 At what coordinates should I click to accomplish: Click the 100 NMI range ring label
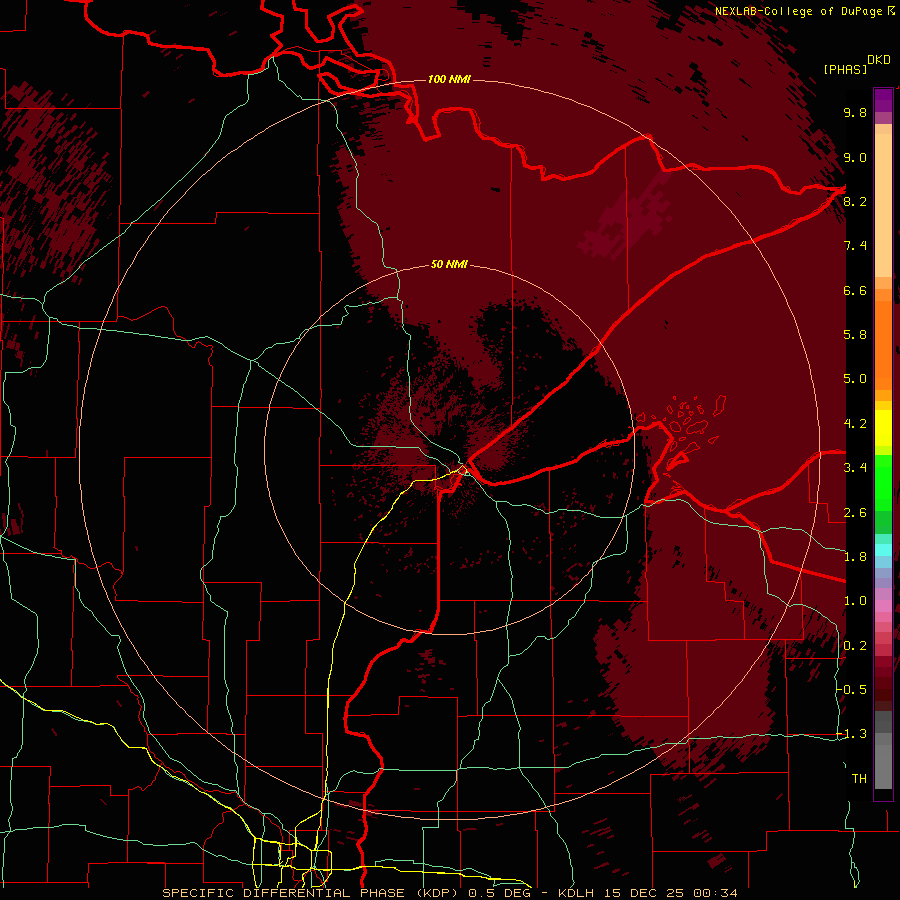[449, 79]
